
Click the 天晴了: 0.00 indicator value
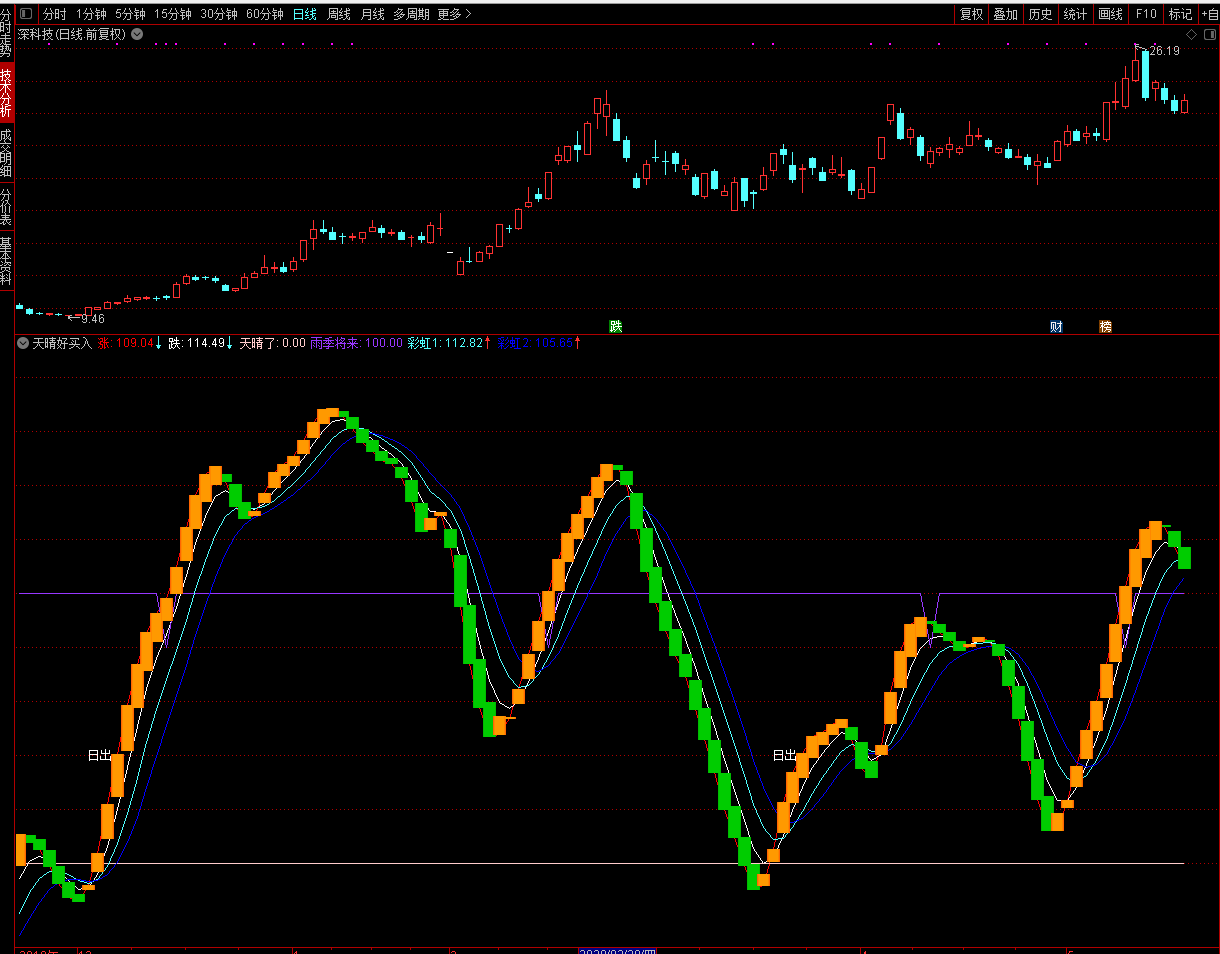(272, 343)
